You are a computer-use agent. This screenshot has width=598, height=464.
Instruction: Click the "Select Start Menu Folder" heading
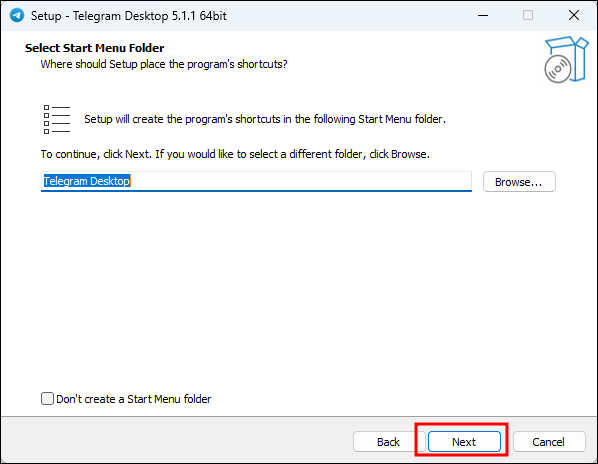click(x=95, y=48)
